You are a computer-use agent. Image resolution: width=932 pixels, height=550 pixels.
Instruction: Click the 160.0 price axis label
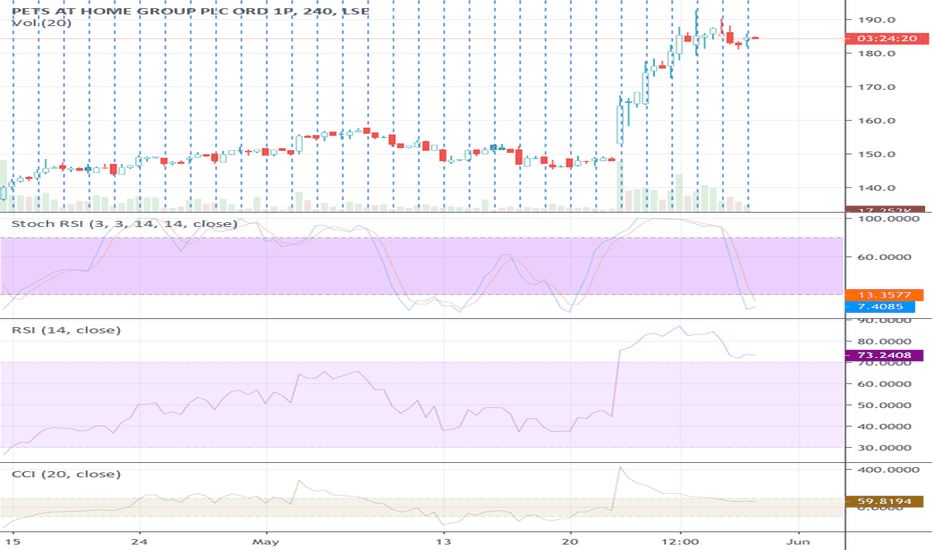(x=877, y=121)
